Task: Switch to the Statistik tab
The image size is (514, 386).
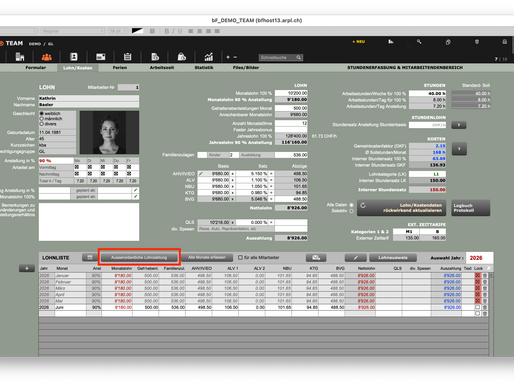Action: [x=204, y=68]
